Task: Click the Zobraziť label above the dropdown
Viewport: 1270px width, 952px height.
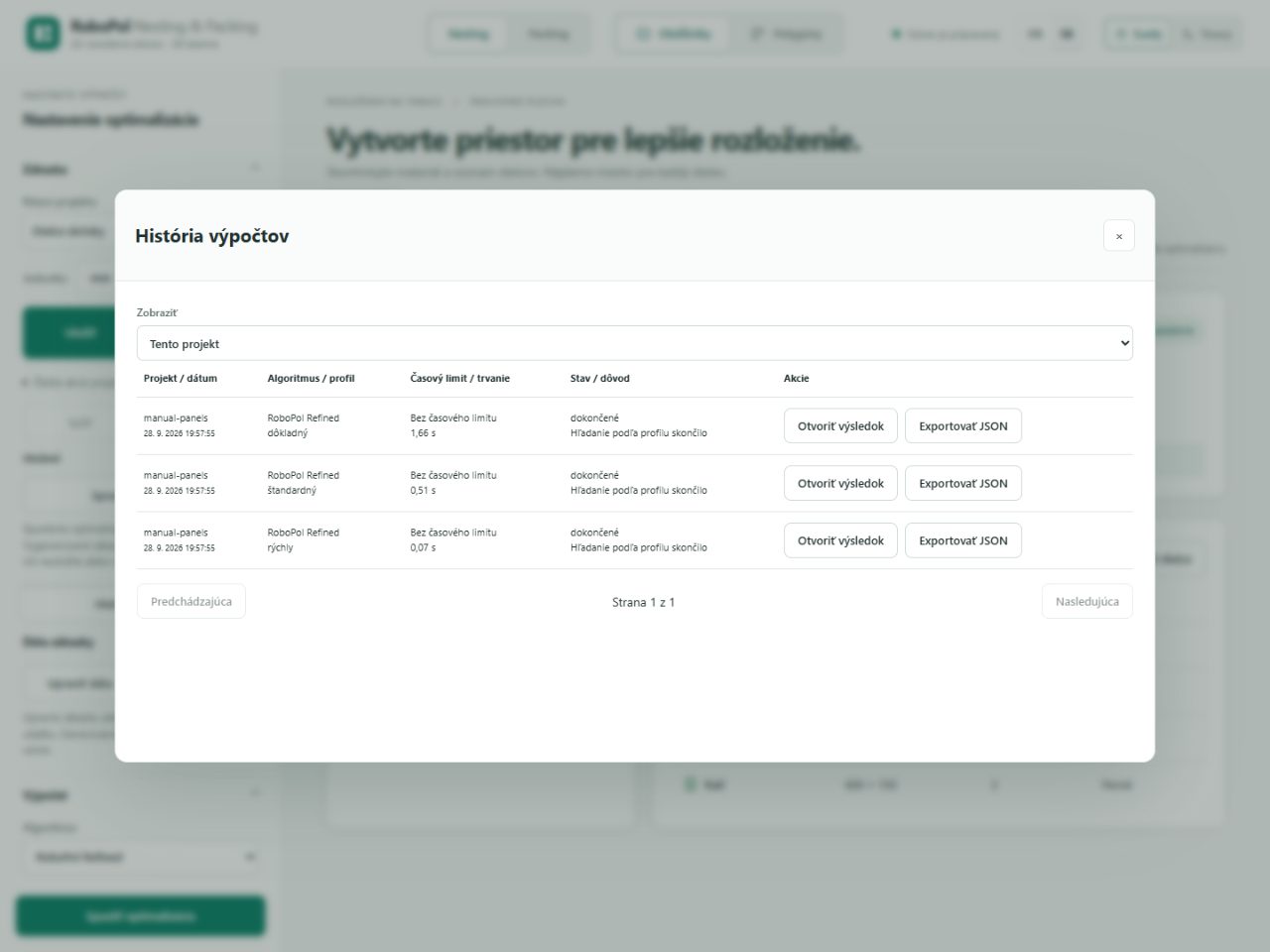Action: click(157, 312)
